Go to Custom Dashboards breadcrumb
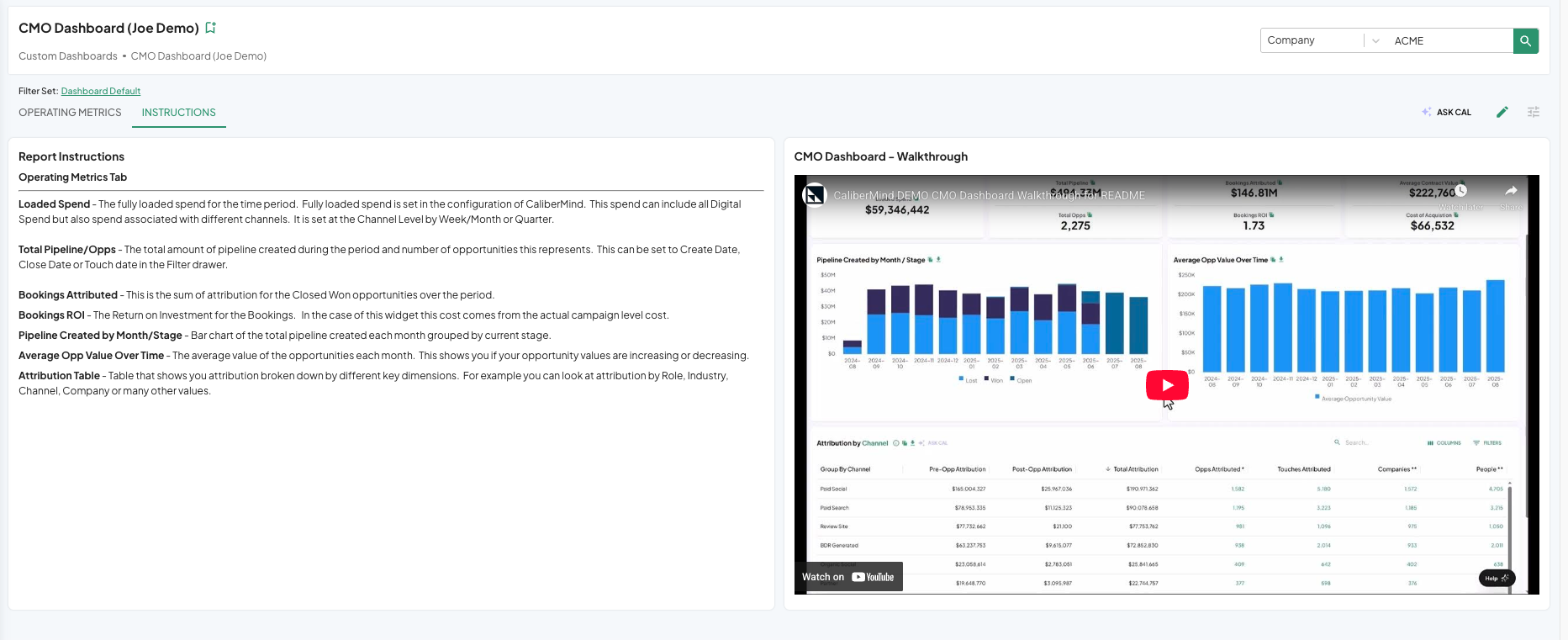Viewport: 1568px width, 640px height. pos(68,56)
